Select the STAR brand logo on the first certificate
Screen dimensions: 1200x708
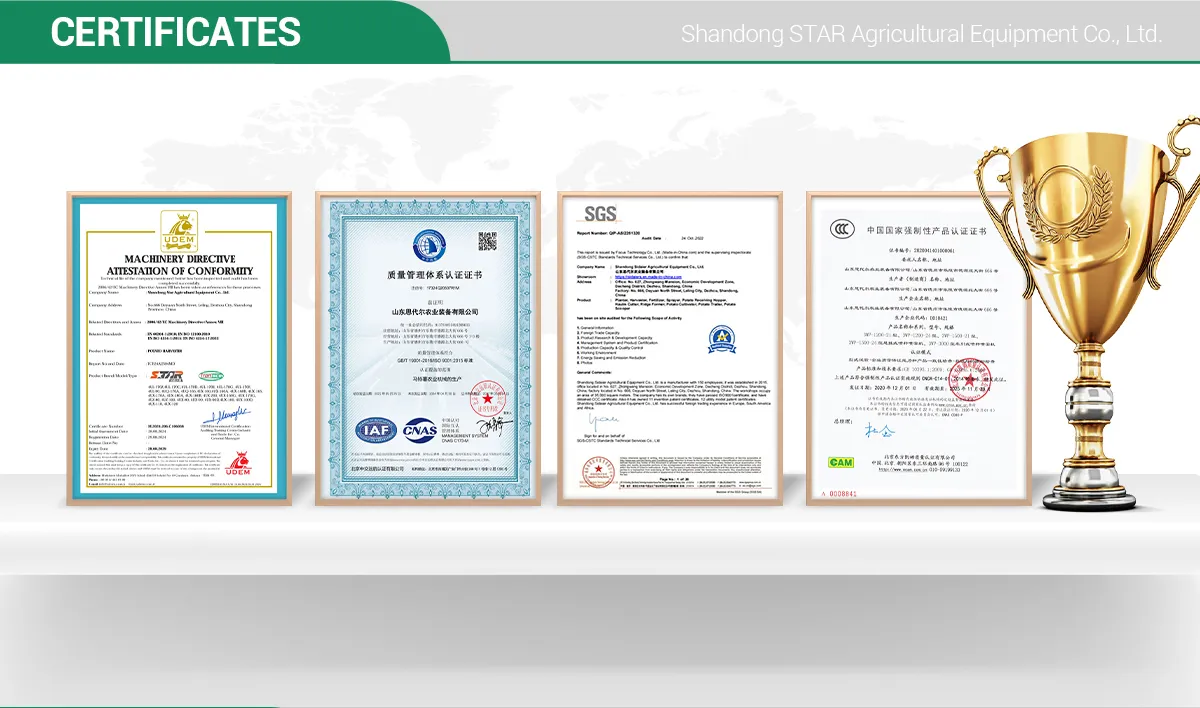(x=168, y=377)
